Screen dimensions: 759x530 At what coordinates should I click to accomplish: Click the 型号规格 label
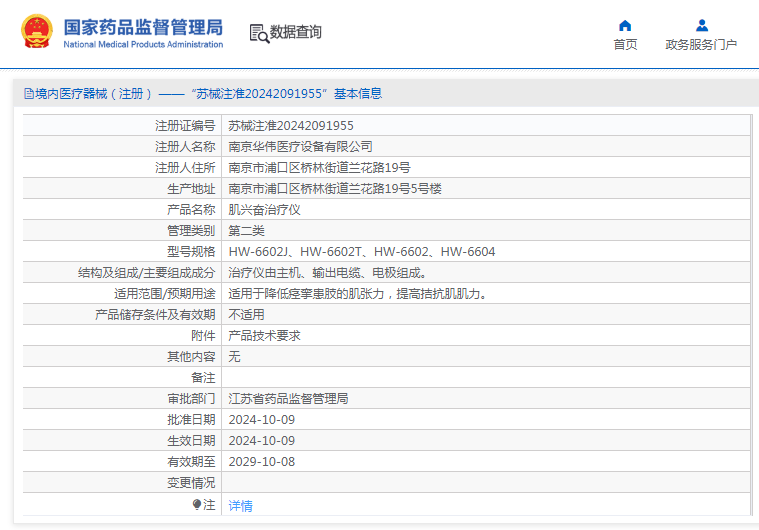click(x=191, y=252)
